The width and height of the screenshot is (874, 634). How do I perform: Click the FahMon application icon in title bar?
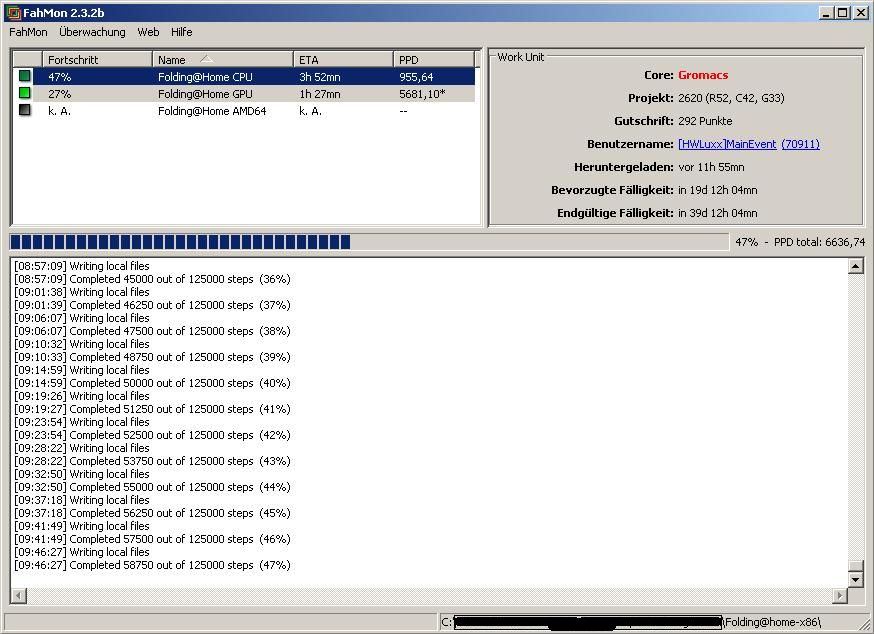click(13, 12)
